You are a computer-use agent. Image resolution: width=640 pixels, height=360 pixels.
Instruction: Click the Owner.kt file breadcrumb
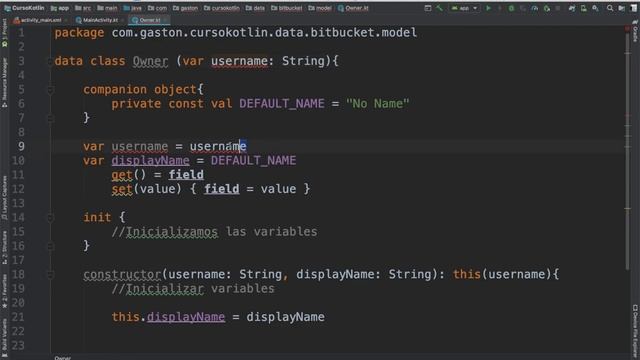pos(353,8)
